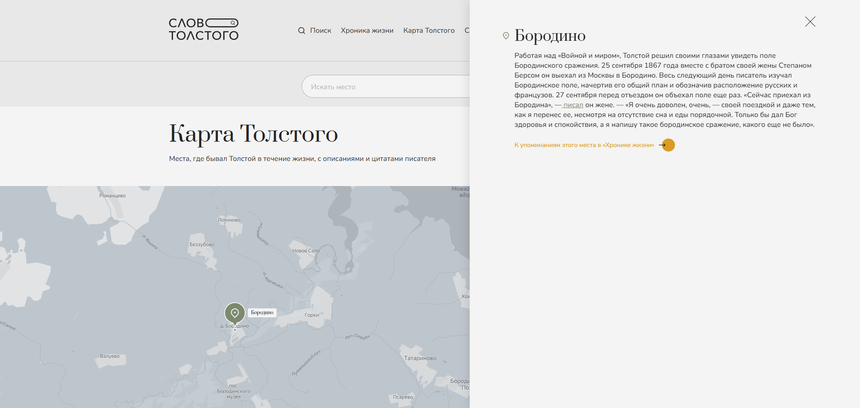
Task: Close the Бородино info panel
Action: [x=810, y=22]
